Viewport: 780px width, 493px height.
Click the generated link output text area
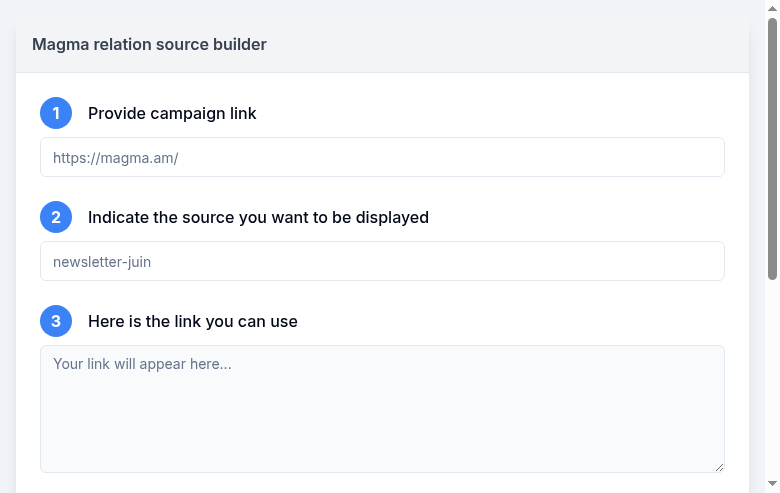[382, 409]
